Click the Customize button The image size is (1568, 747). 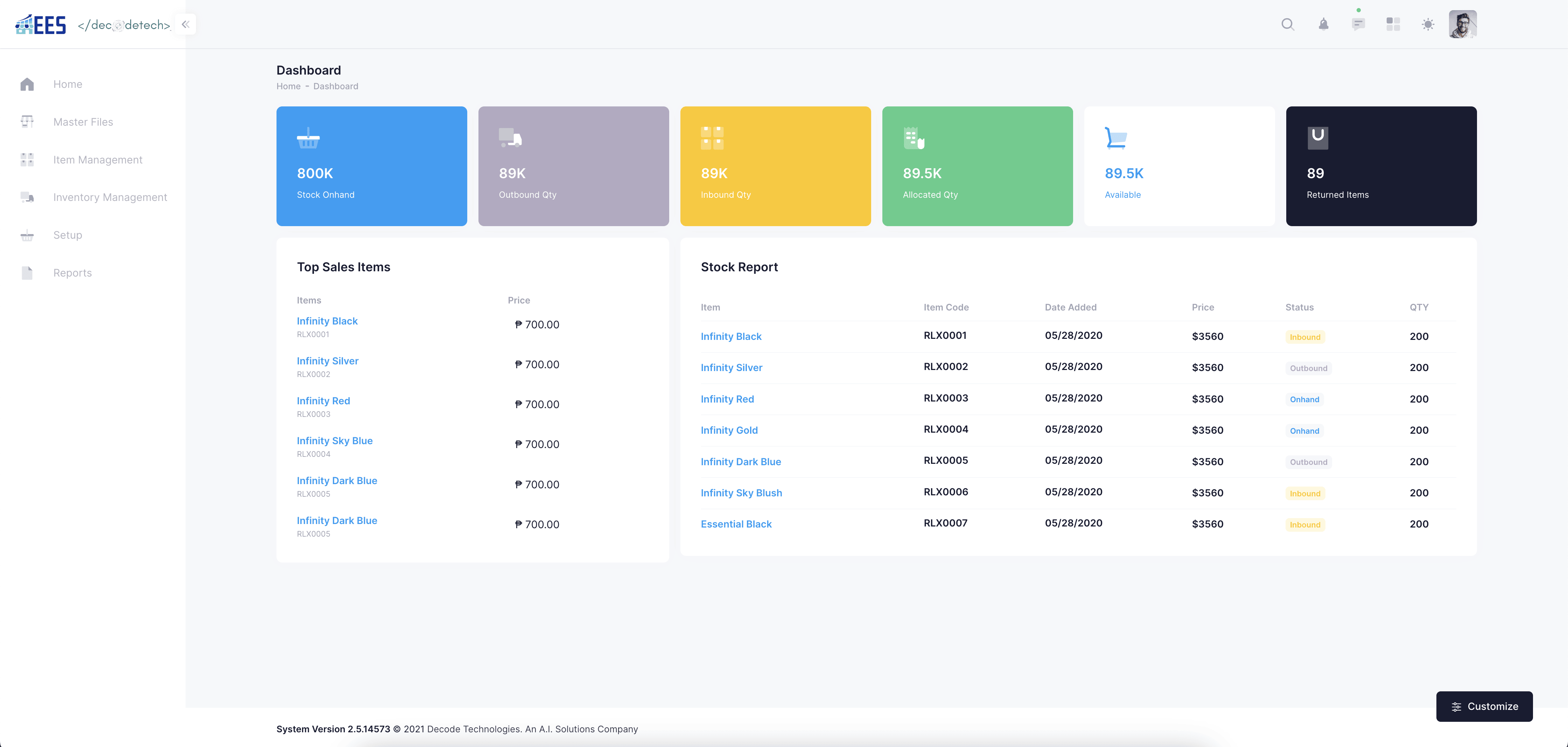pos(1484,706)
